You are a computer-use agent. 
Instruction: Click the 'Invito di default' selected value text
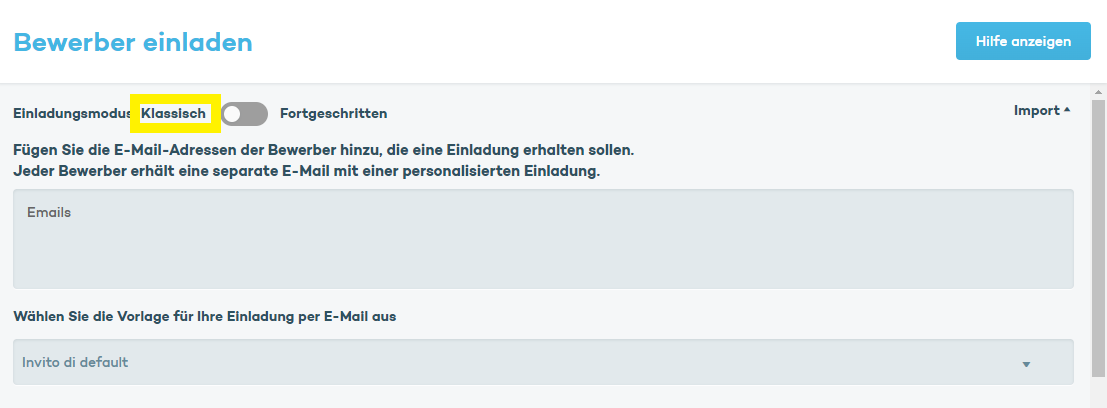(75, 362)
